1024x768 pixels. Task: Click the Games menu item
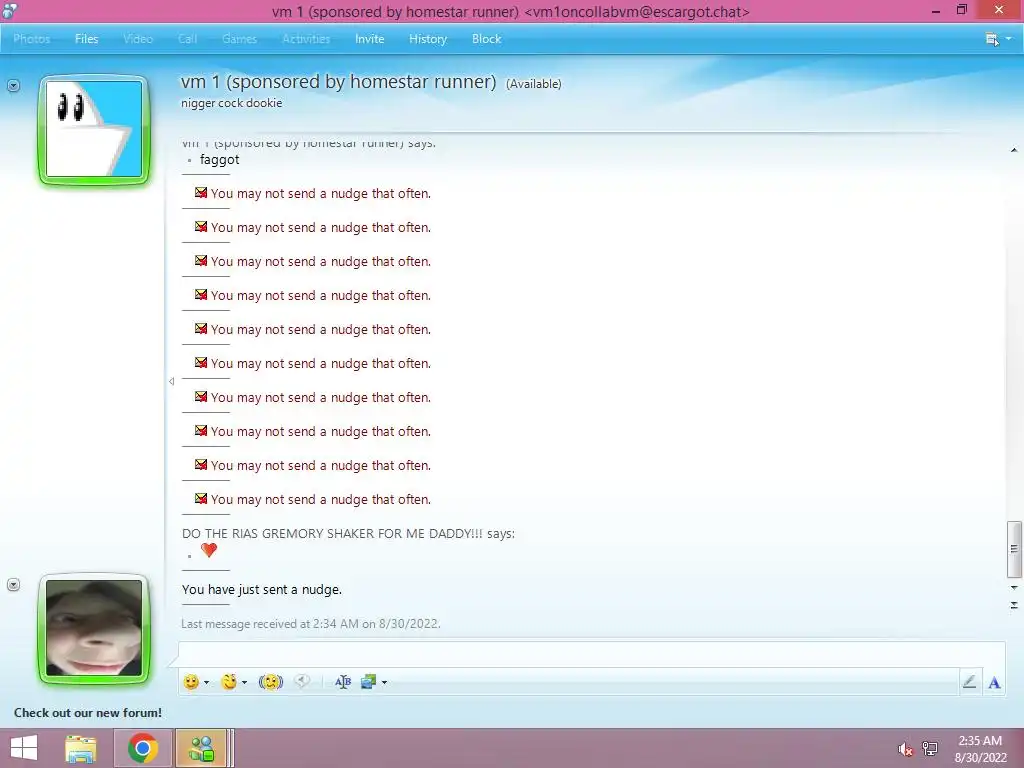239,39
